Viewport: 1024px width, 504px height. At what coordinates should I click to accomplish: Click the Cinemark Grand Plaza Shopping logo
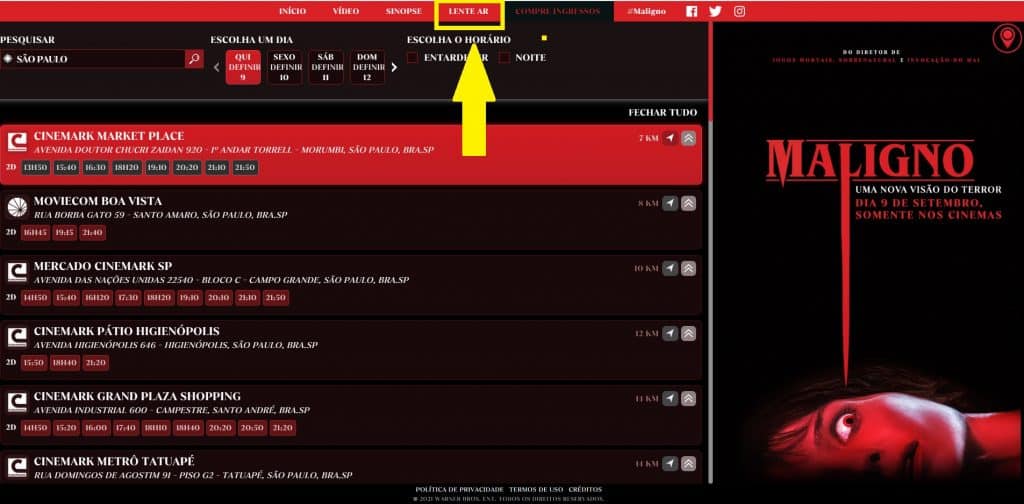click(17, 402)
